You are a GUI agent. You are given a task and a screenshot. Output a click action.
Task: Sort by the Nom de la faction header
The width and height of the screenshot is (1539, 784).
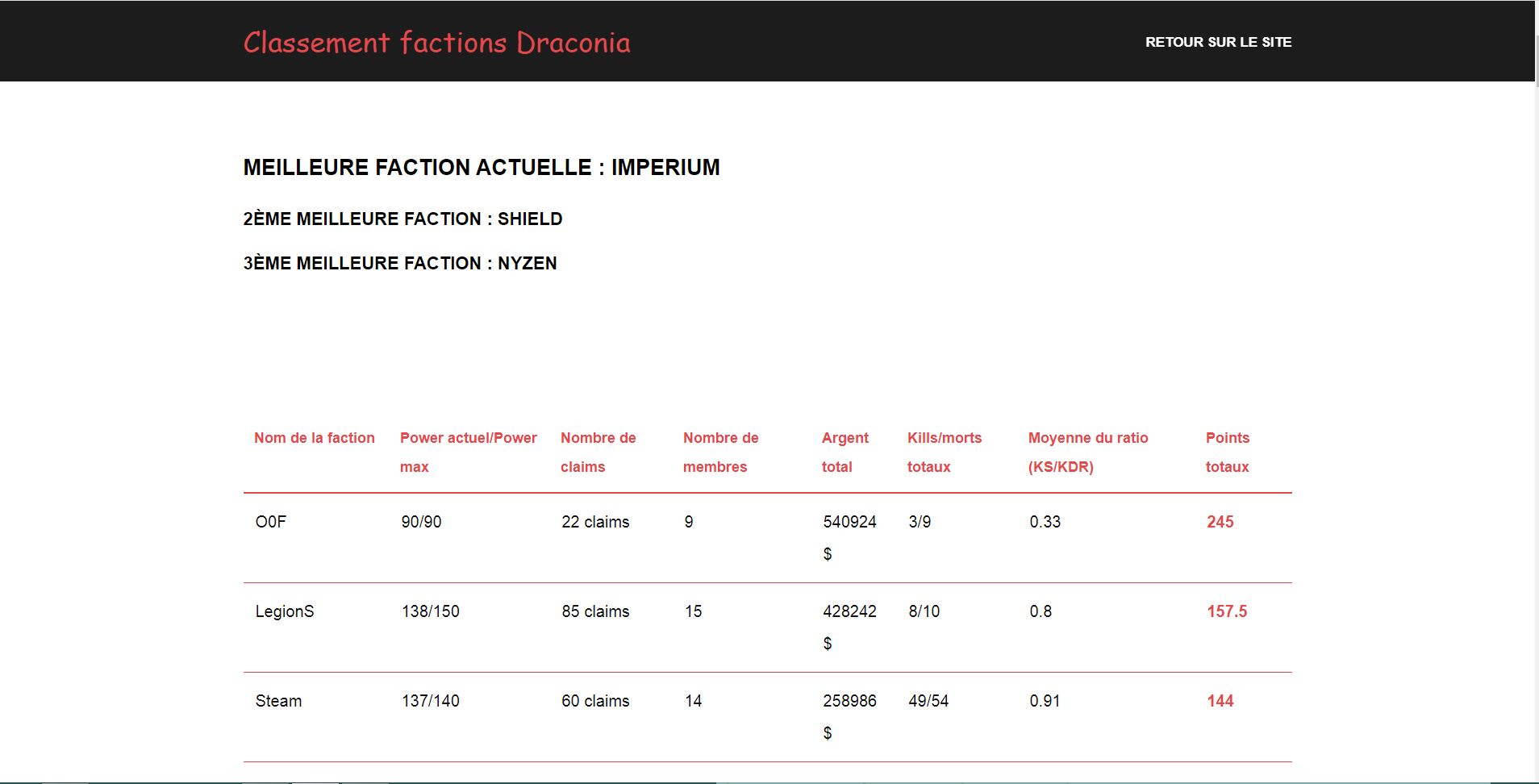[314, 438]
